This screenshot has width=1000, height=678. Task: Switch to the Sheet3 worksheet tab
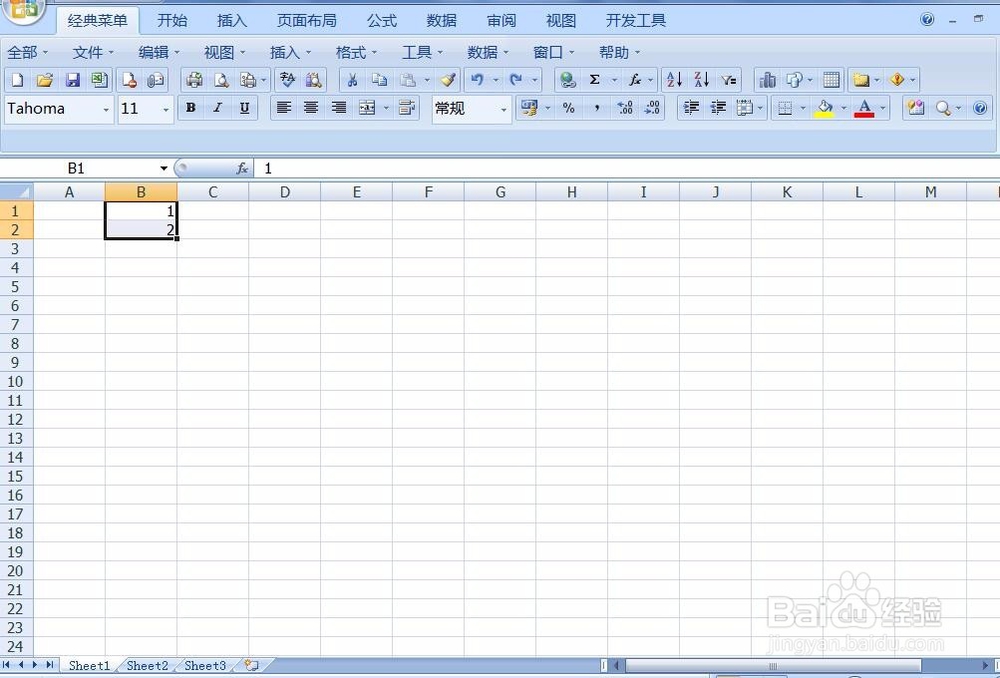pyautogui.click(x=205, y=665)
